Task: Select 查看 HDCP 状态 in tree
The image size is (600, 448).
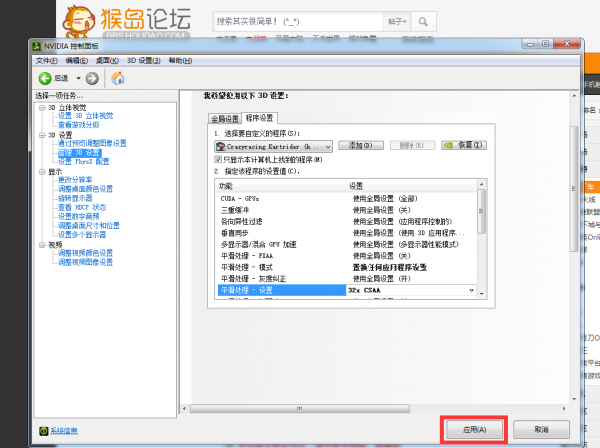Action: [82, 207]
